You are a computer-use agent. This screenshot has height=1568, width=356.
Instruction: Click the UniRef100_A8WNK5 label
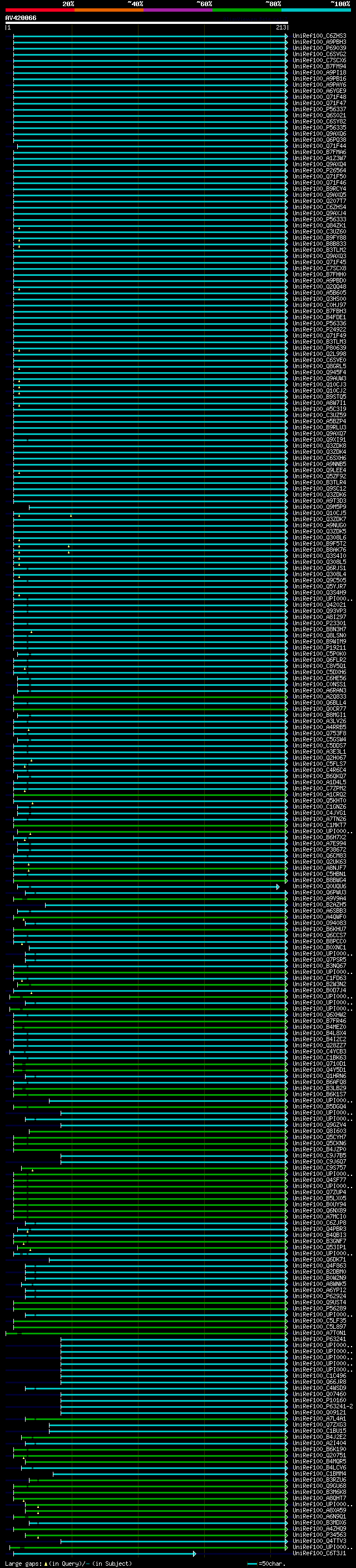[319, 1284]
